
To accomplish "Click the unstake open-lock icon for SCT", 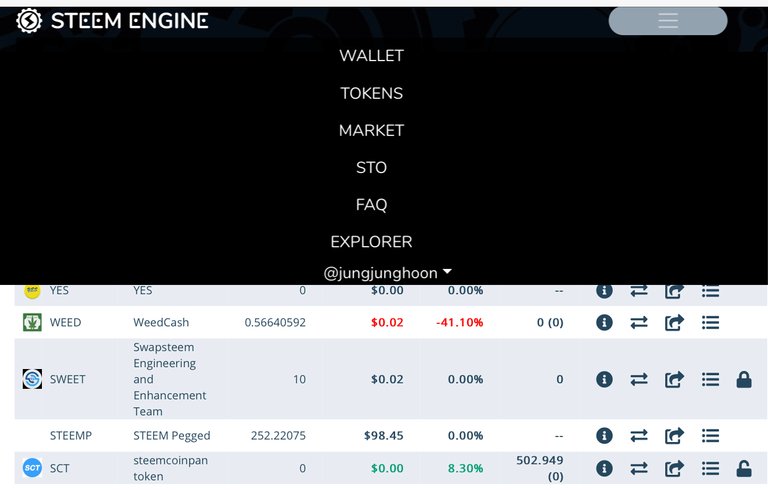I will (x=744, y=468).
